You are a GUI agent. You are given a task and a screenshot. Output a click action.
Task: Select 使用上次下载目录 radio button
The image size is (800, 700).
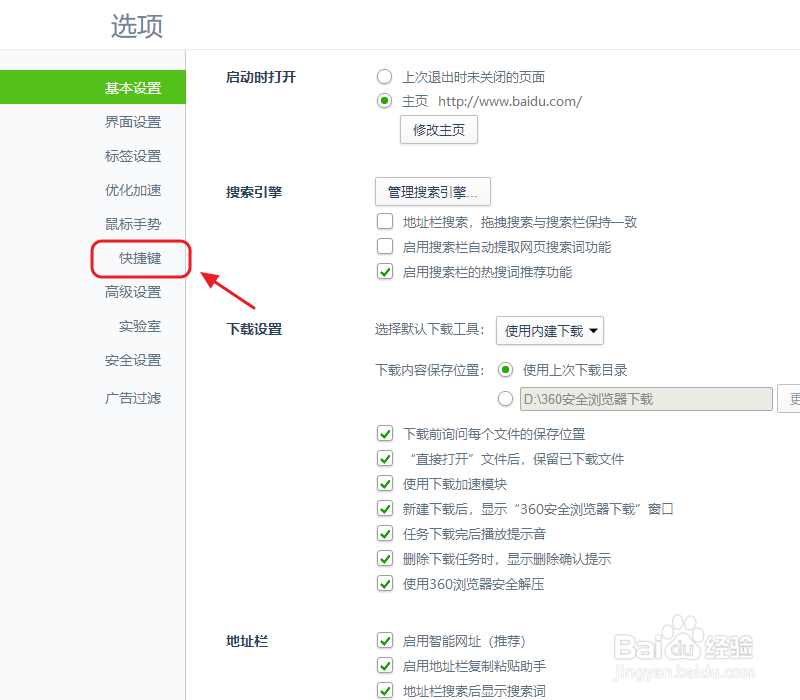point(505,370)
